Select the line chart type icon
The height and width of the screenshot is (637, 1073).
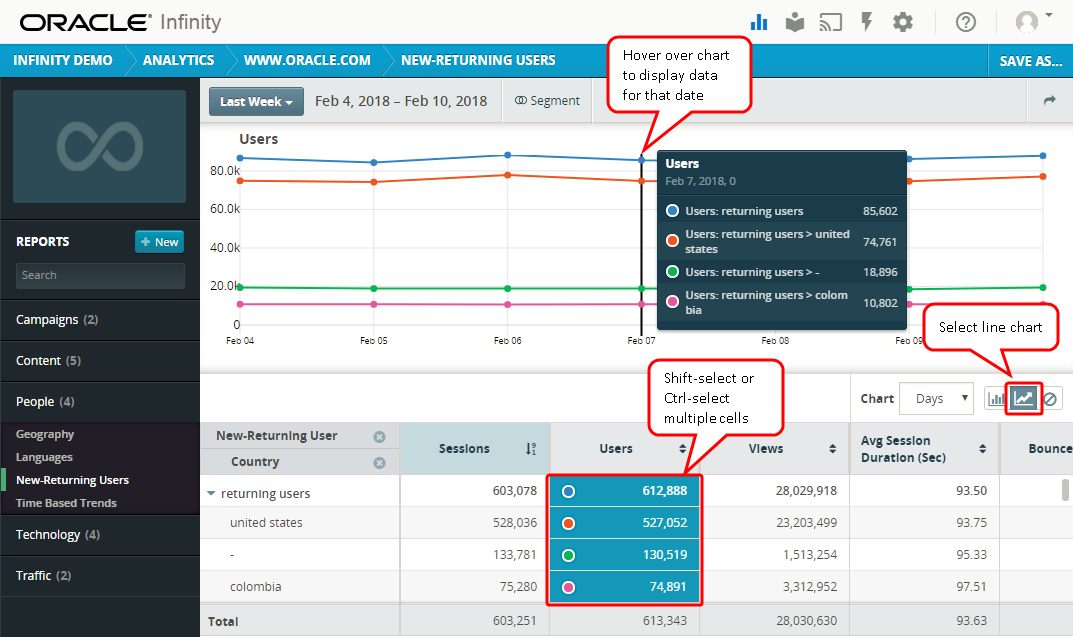[x=1024, y=398]
